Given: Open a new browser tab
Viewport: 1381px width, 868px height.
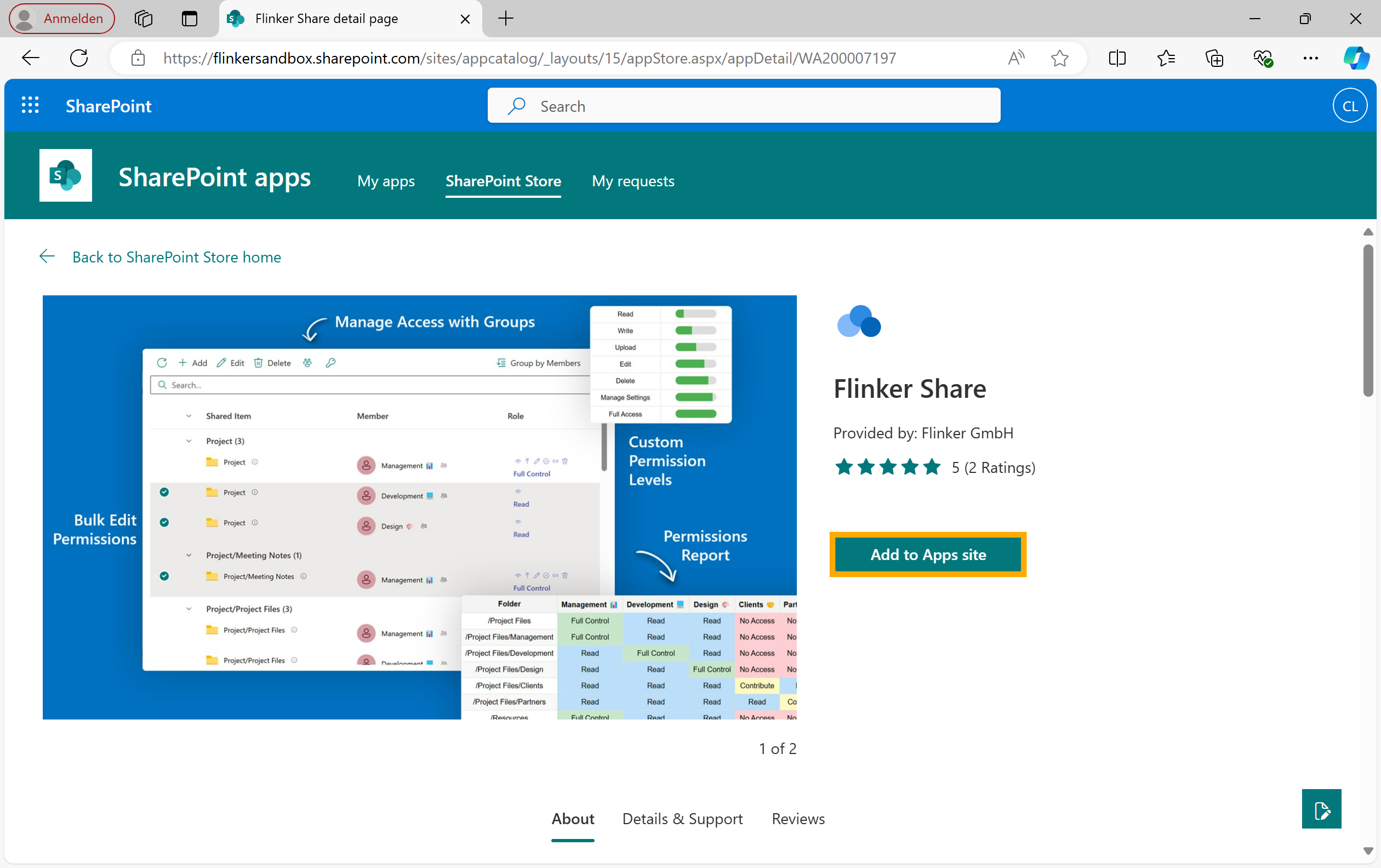Looking at the screenshot, I should point(505,18).
